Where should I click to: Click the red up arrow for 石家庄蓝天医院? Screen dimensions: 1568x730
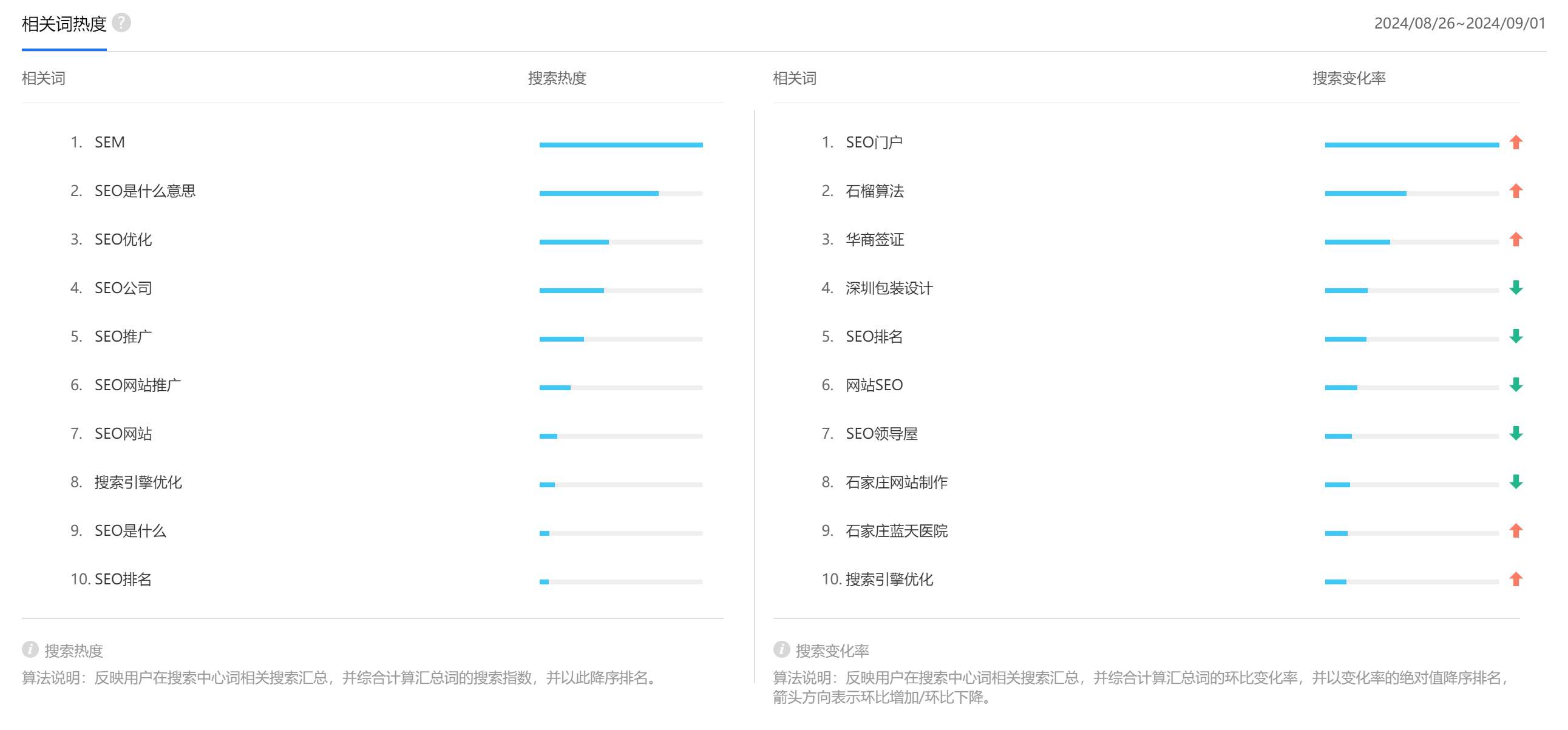pos(1516,531)
